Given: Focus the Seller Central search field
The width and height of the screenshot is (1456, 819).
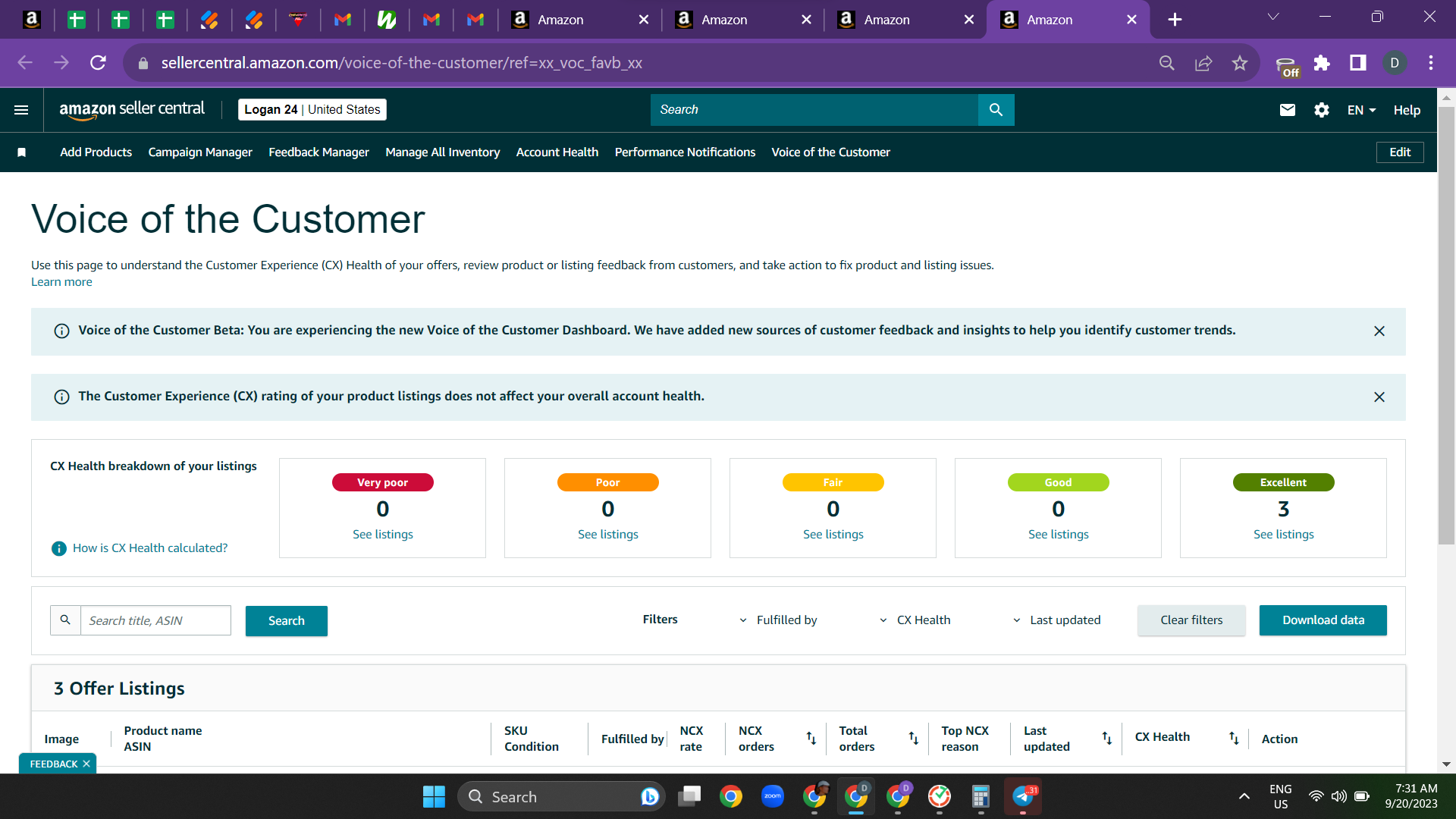Looking at the screenshot, I should point(814,110).
